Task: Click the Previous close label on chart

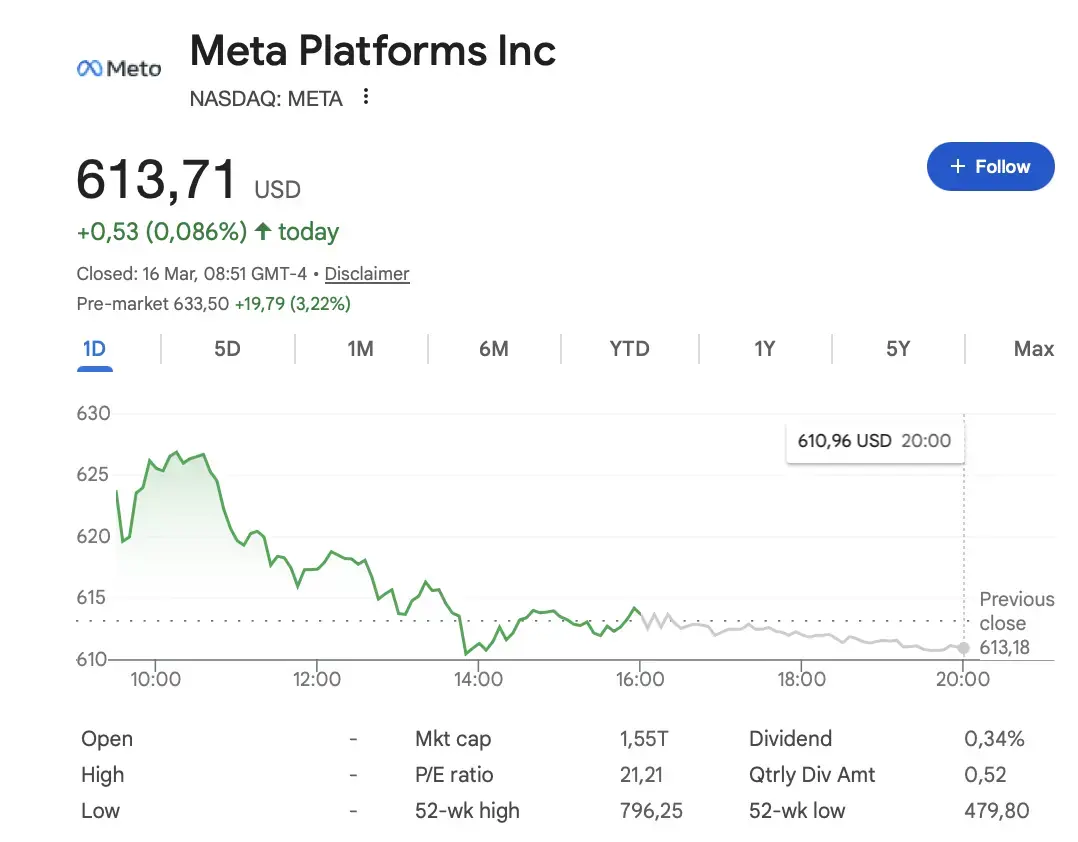Action: [1016, 611]
